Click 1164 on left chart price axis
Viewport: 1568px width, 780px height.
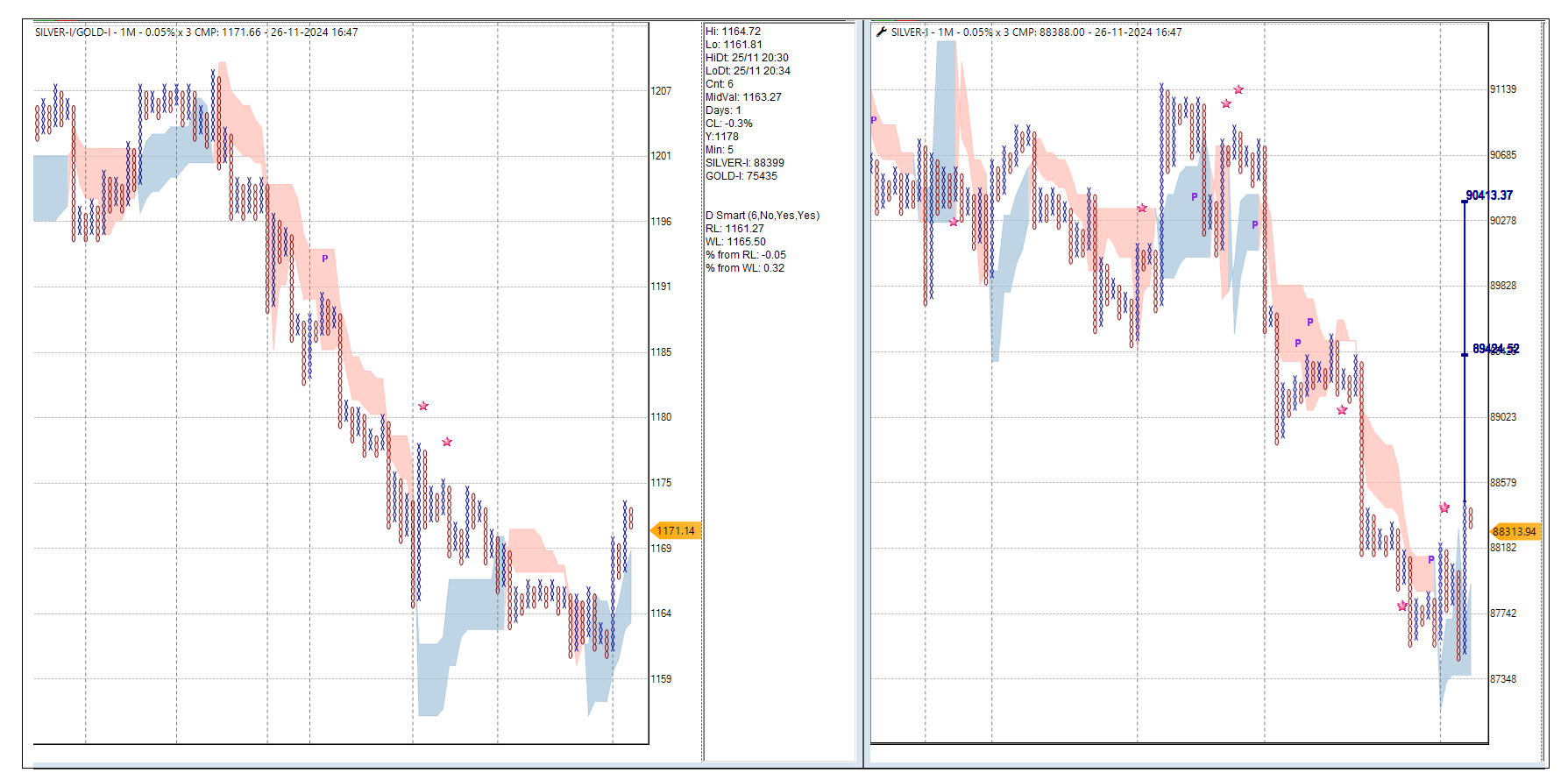click(661, 613)
